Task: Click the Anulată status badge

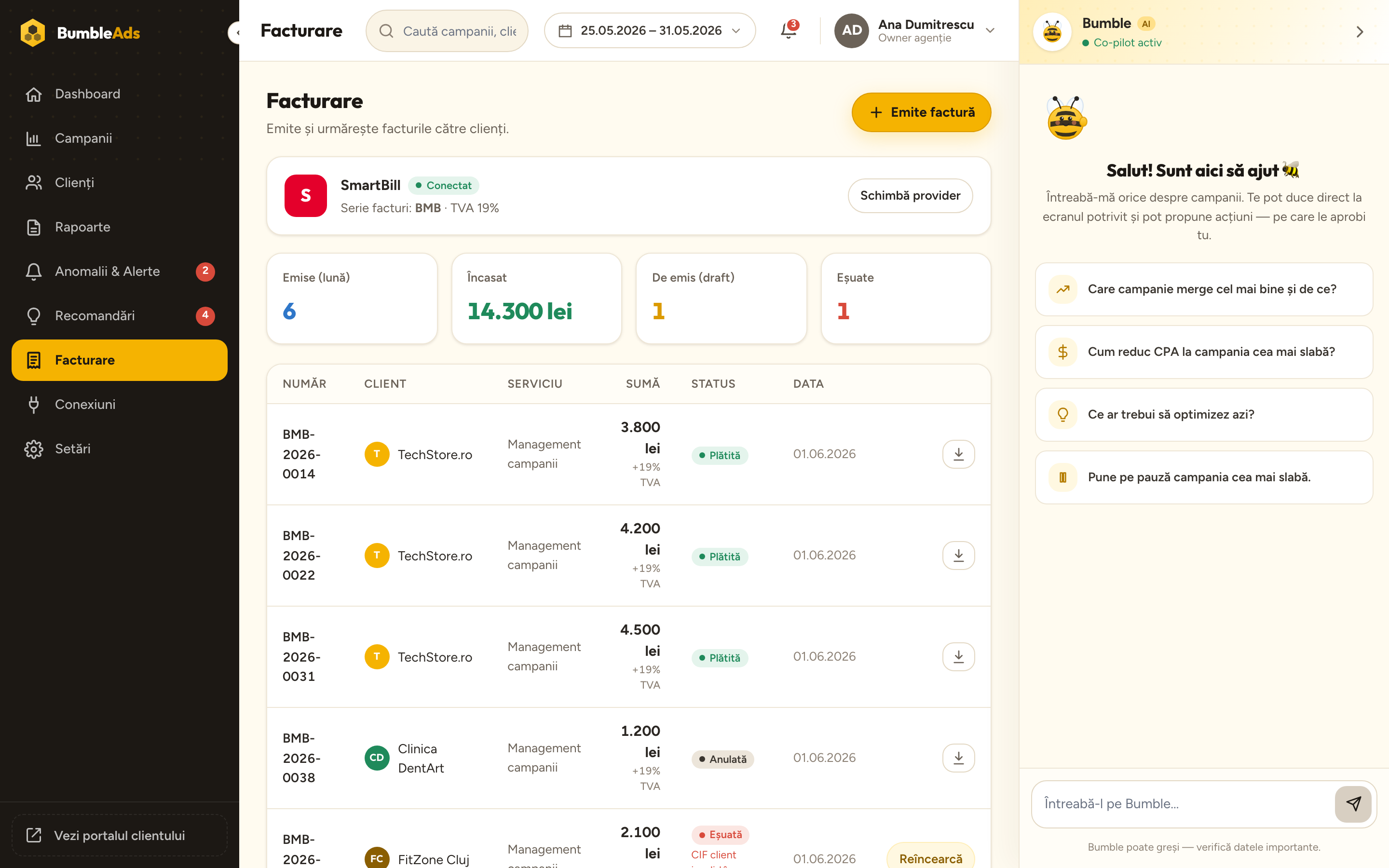Action: 722,759
